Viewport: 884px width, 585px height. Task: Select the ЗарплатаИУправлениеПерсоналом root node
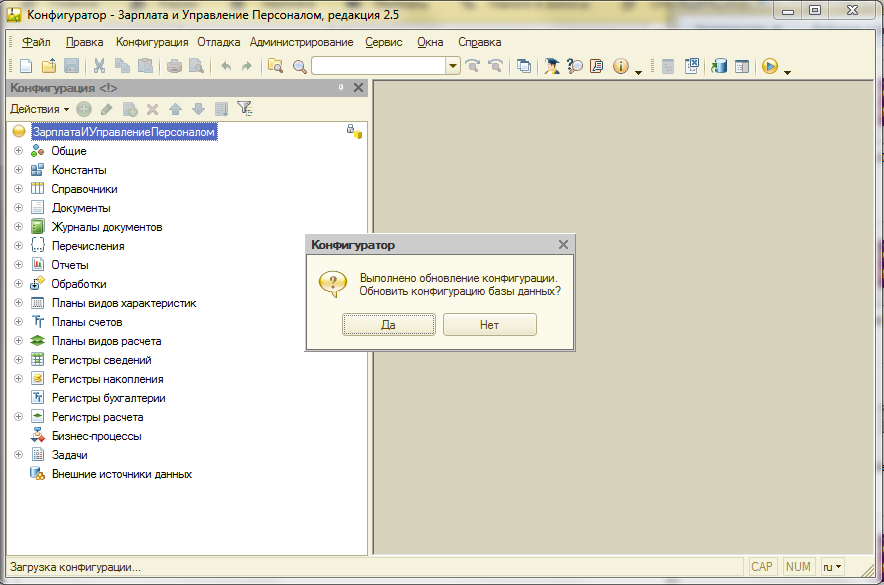pos(123,132)
